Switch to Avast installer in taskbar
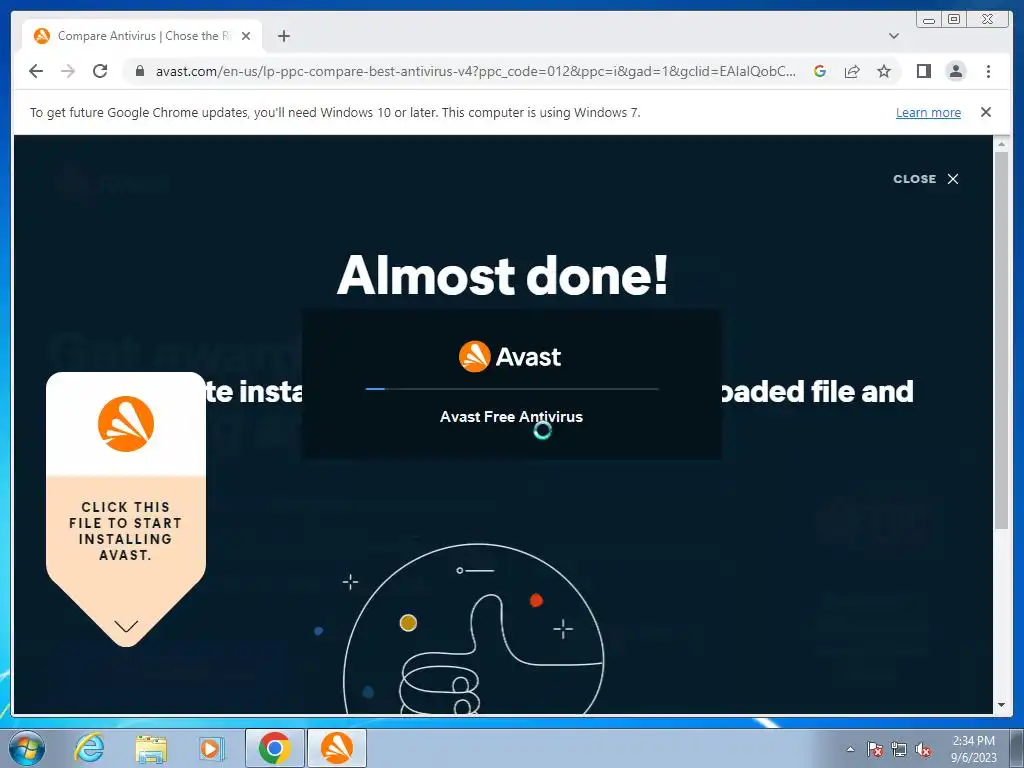 pyautogui.click(x=337, y=748)
